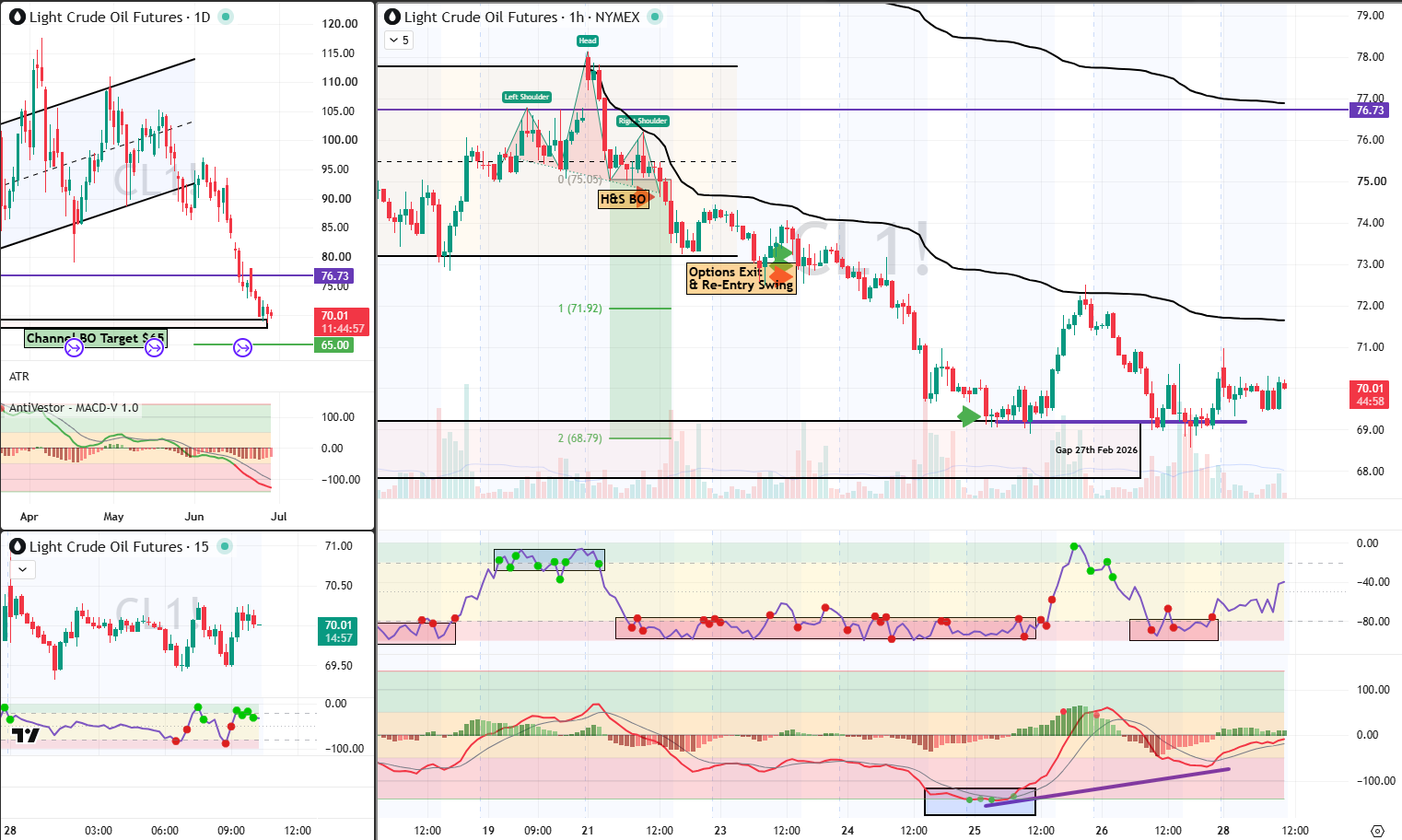Click the orange arrow marker above Options Exit label
This screenshot has width=1402, height=840.
(x=781, y=274)
